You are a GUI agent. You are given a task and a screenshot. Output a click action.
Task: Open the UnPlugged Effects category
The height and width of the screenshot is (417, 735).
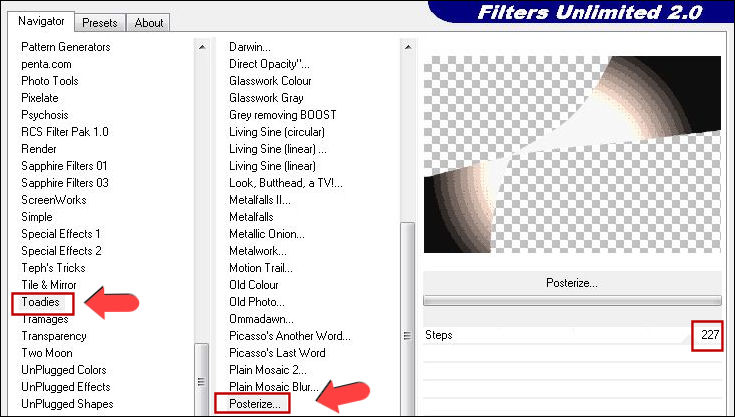tap(66, 387)
